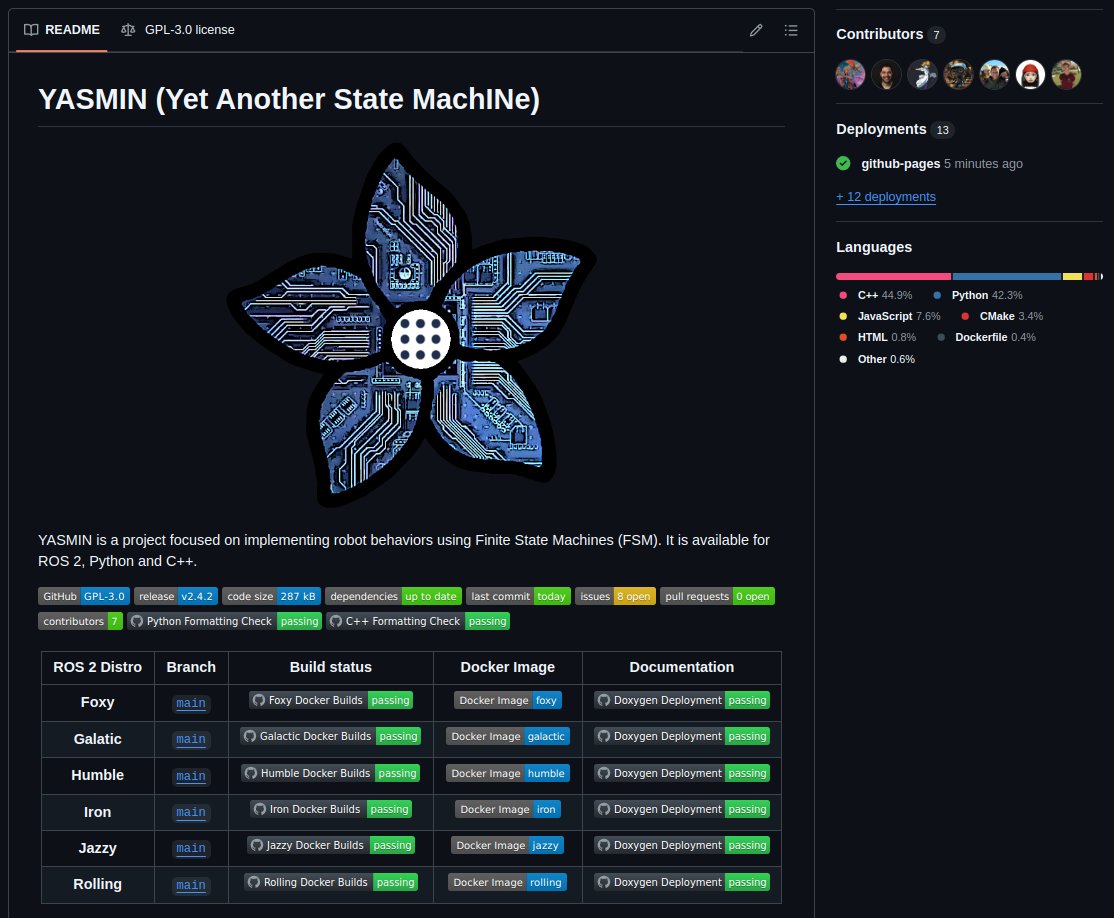Viewport: 1114px width, 918px height.
Task: Open the fifth contributor avatar
Action: 994,74
